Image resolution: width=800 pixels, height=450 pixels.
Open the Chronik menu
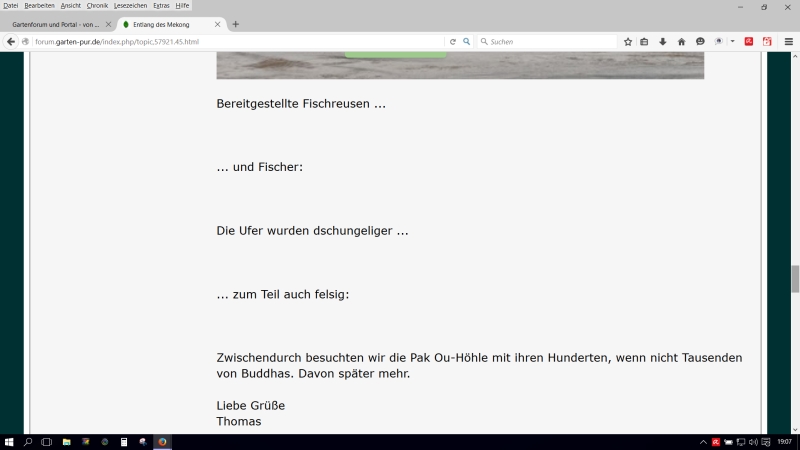click(97, 5)
